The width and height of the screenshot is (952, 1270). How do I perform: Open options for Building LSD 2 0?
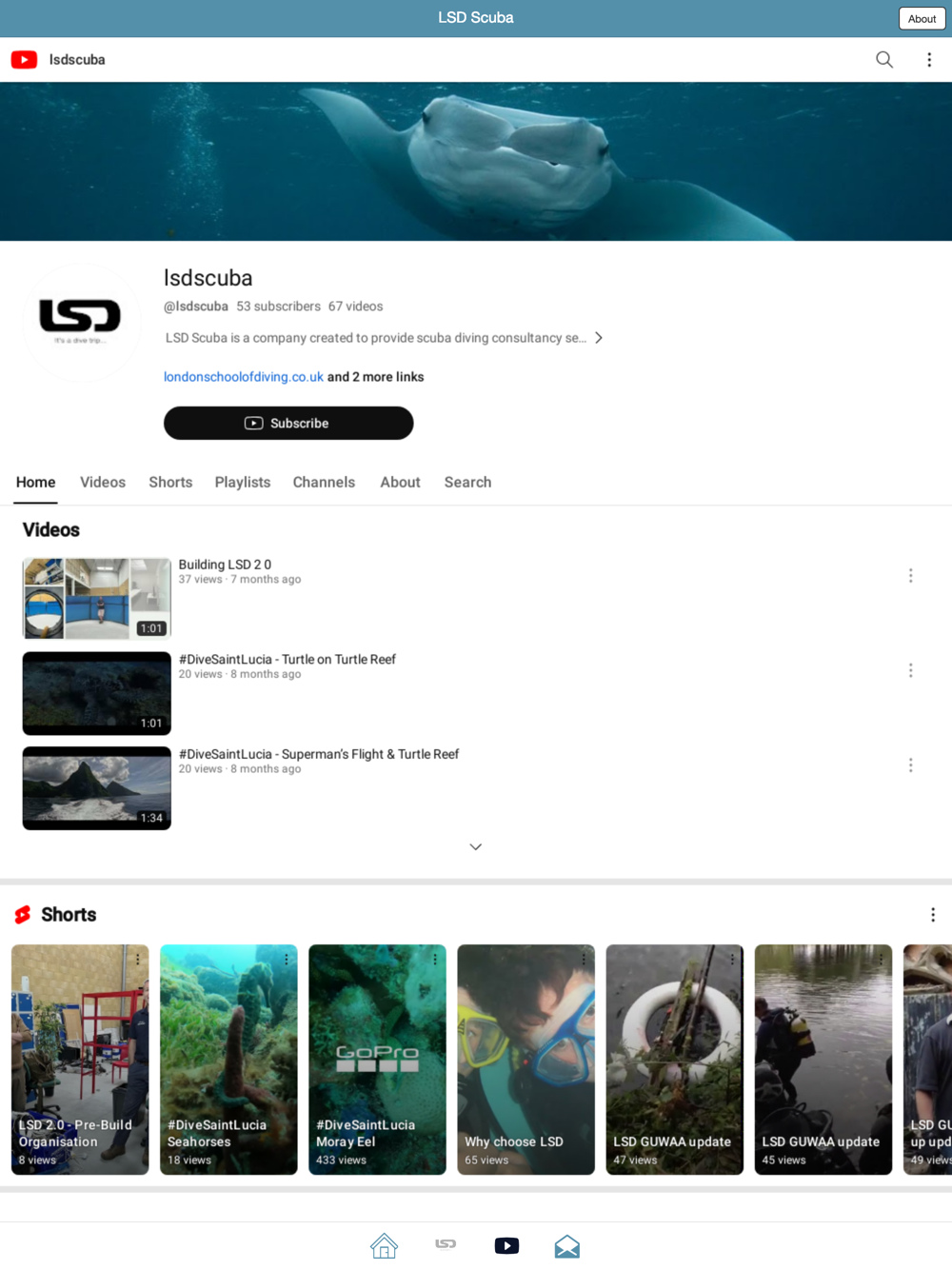pos(911,576)
